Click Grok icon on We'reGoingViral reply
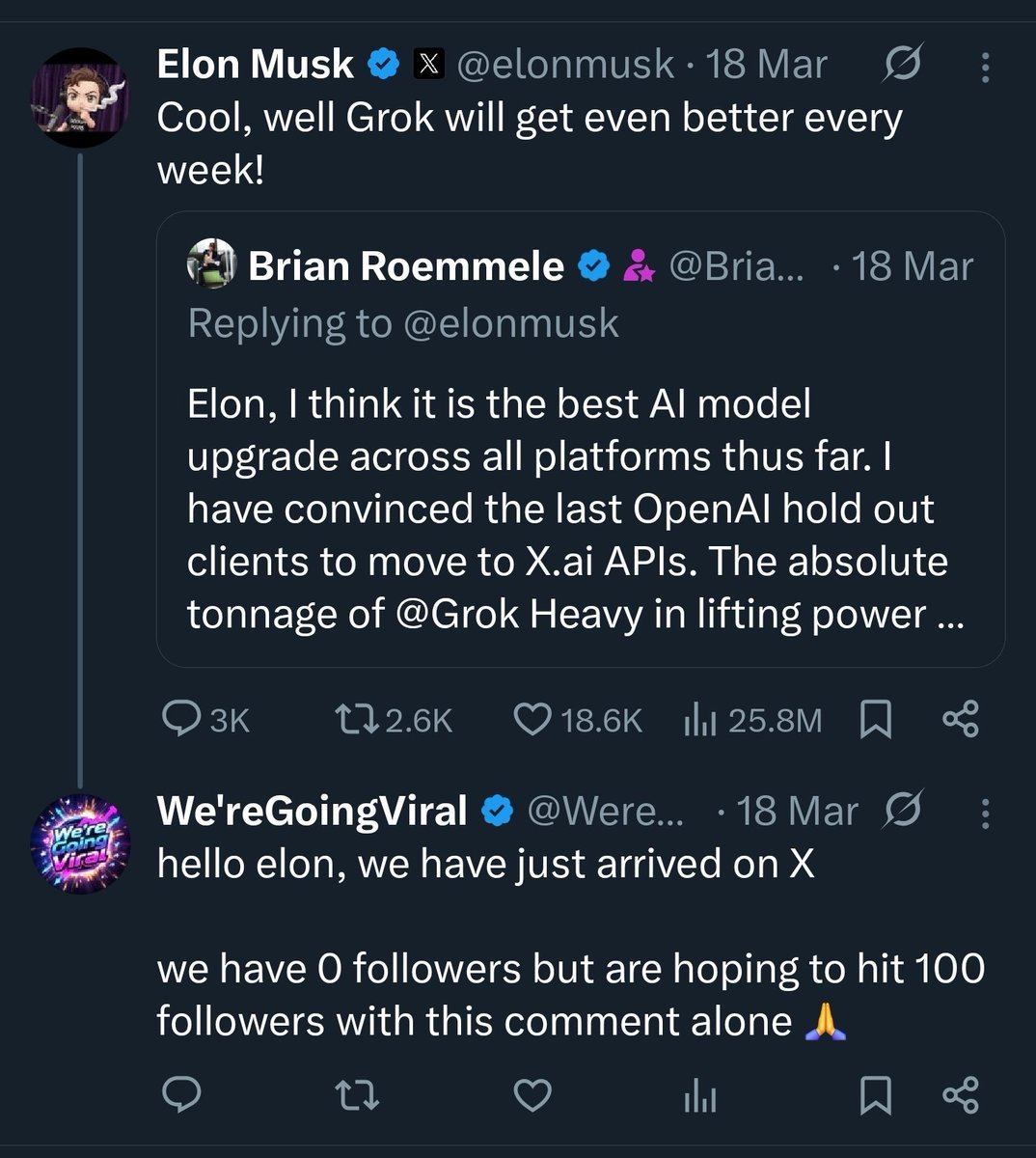1036x1158 pixels. pos(903,811)
